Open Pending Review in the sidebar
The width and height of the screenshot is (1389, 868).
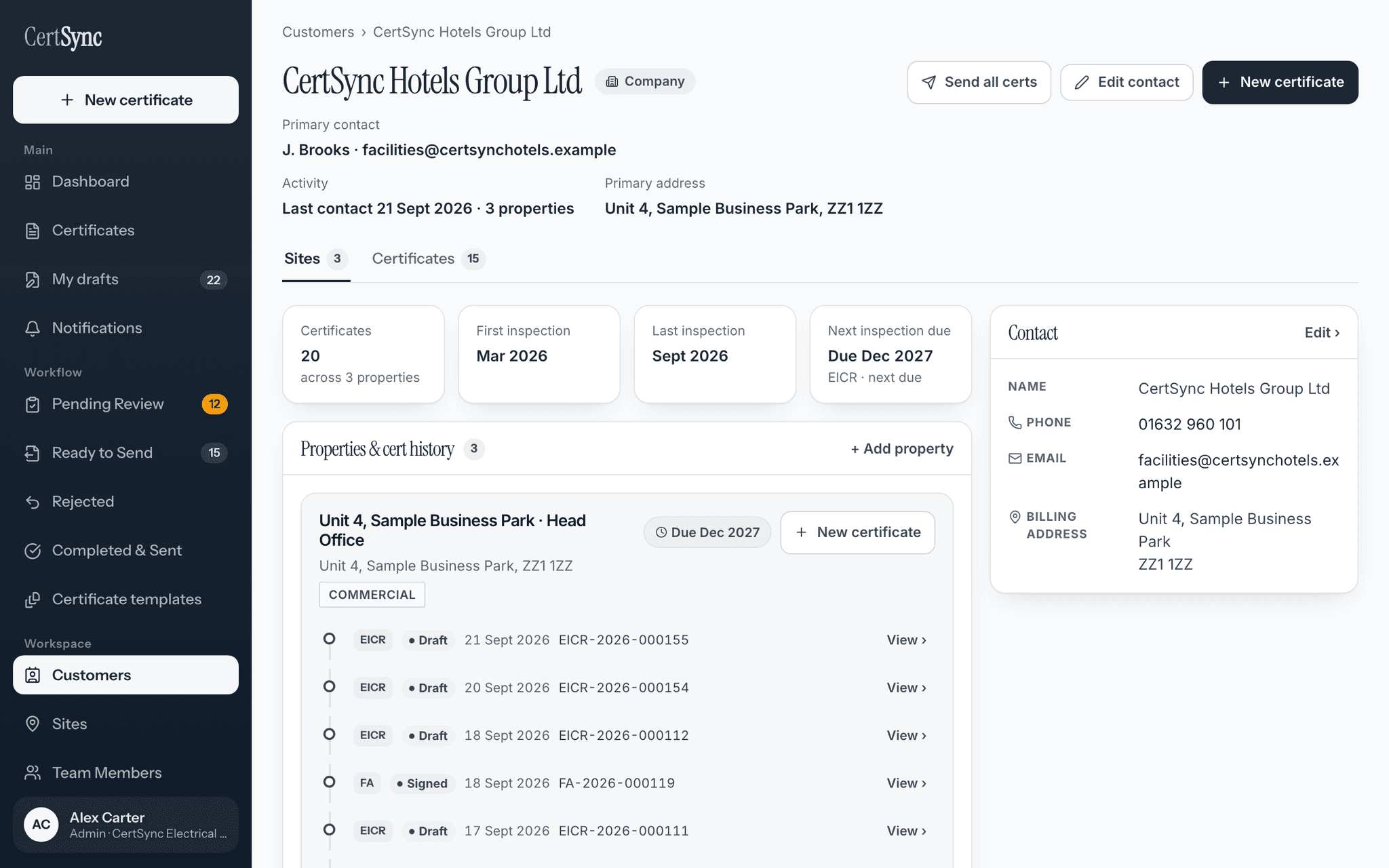(x=126, y=404)
